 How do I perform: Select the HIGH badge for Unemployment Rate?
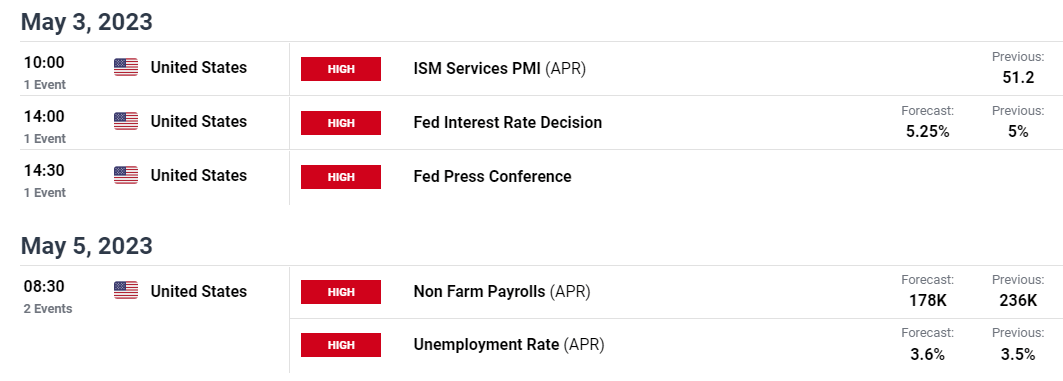[x=341, y=345]
